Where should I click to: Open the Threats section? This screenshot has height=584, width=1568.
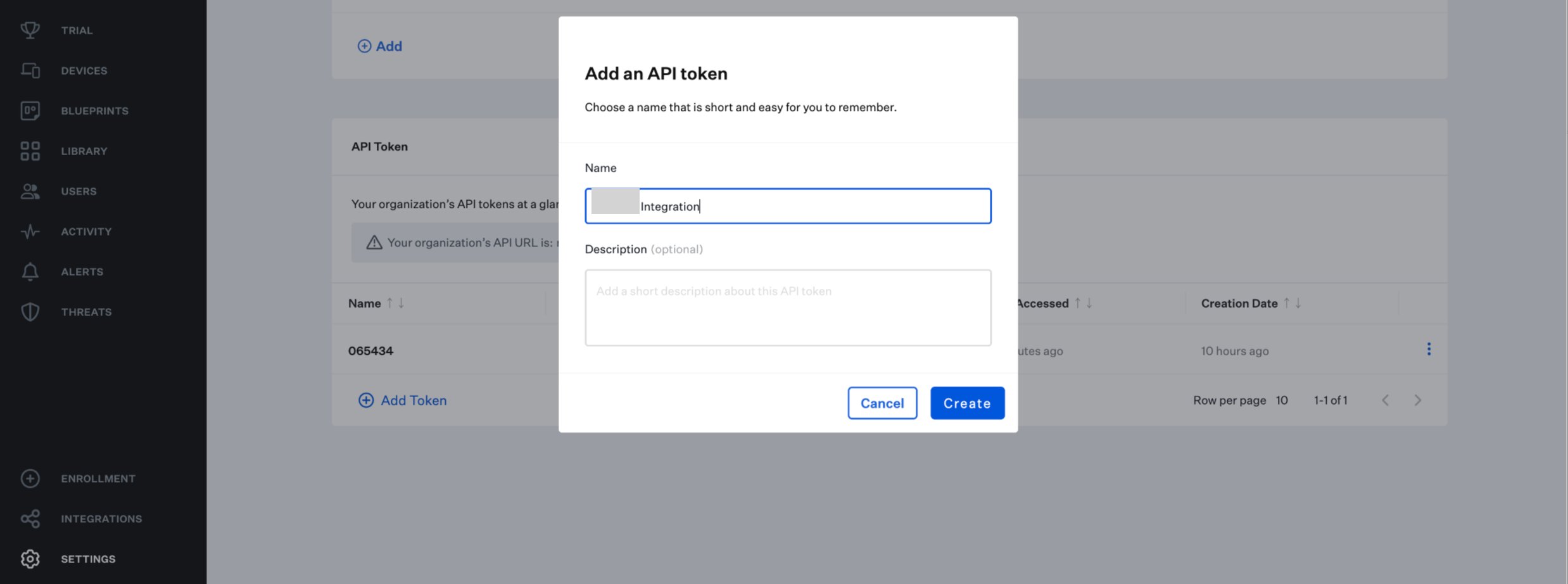coord(86,312)
